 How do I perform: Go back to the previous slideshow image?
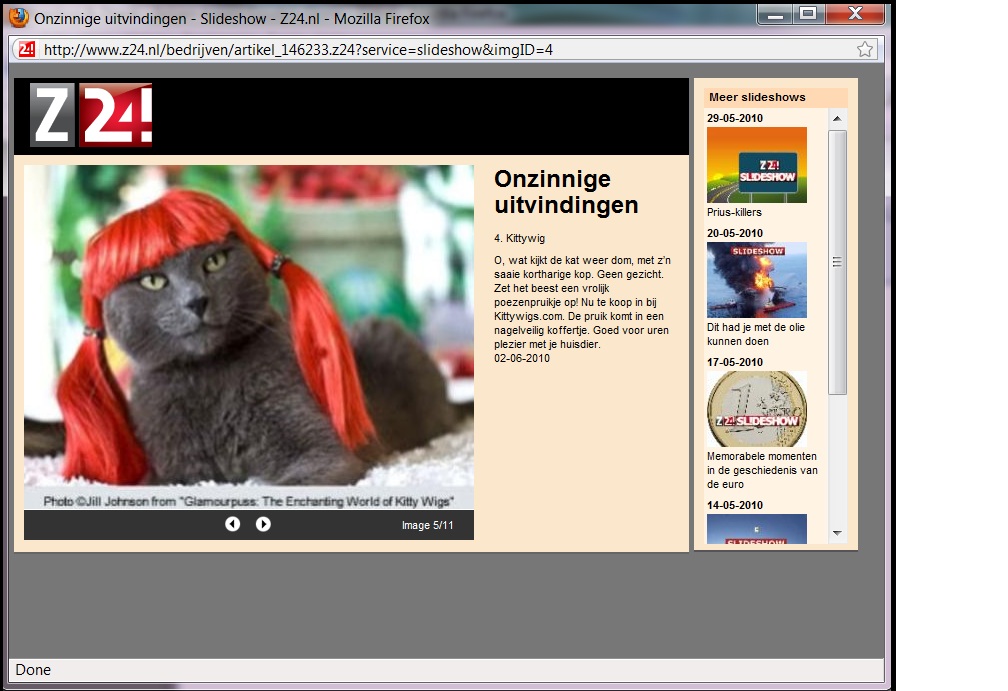[233, 524]
